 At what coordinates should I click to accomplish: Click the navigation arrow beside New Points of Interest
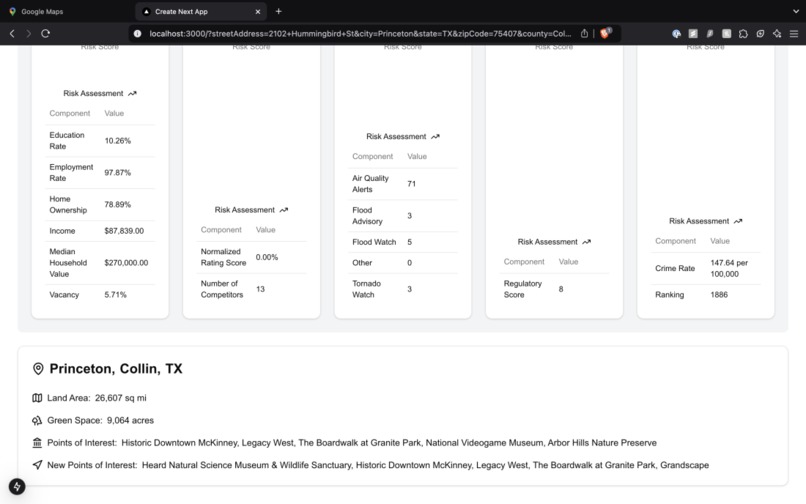coord(37,465)
